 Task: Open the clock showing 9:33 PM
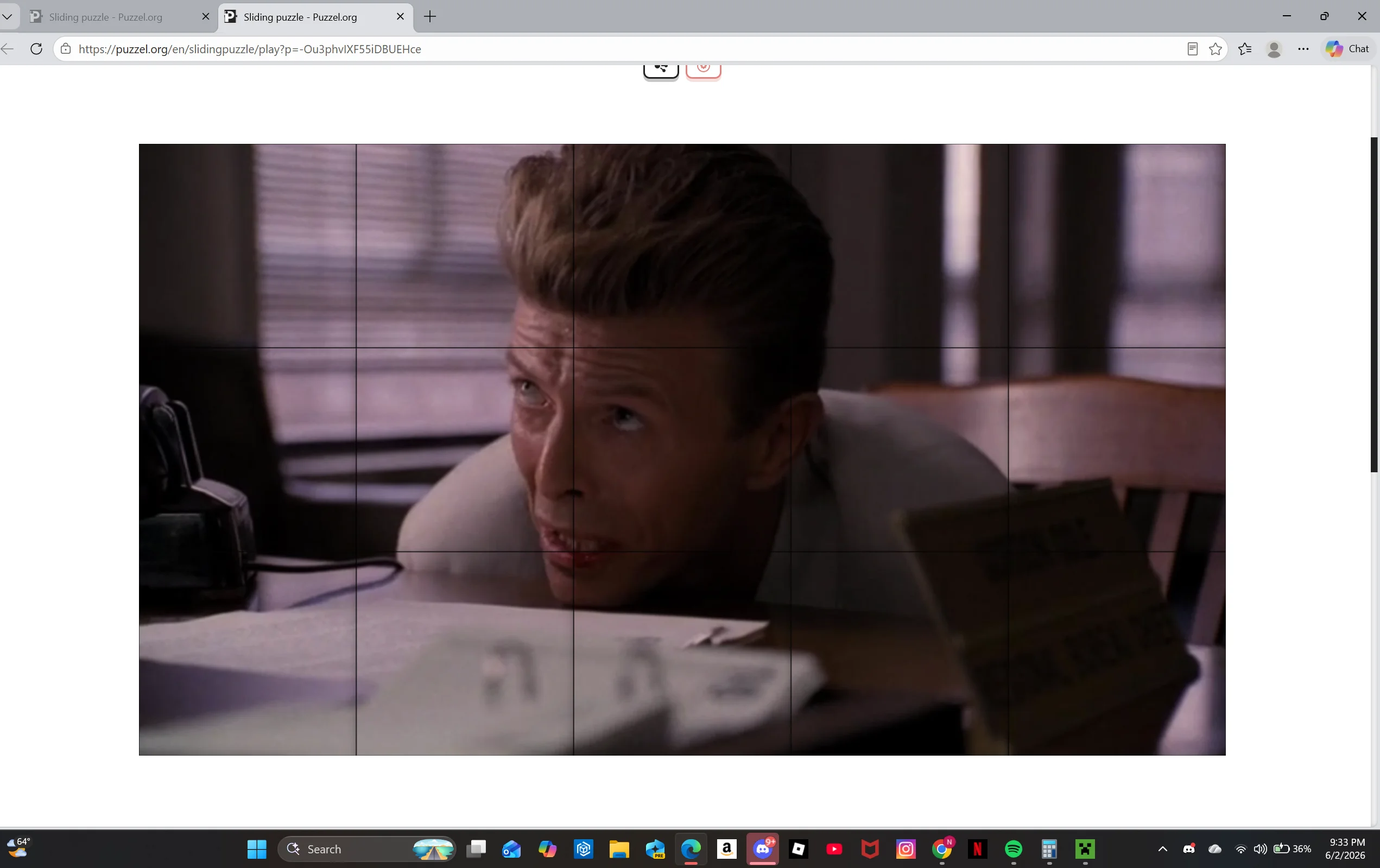tap(1345, 849)
